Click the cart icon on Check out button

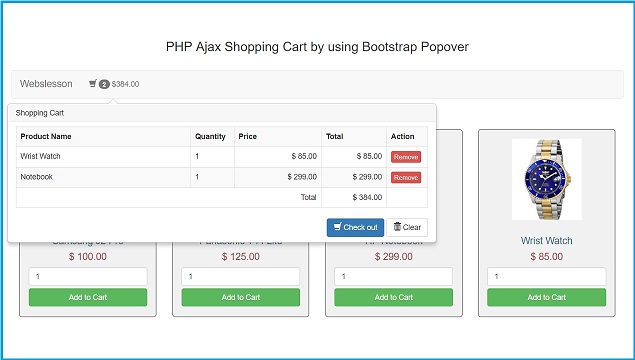tap(337, 227)
